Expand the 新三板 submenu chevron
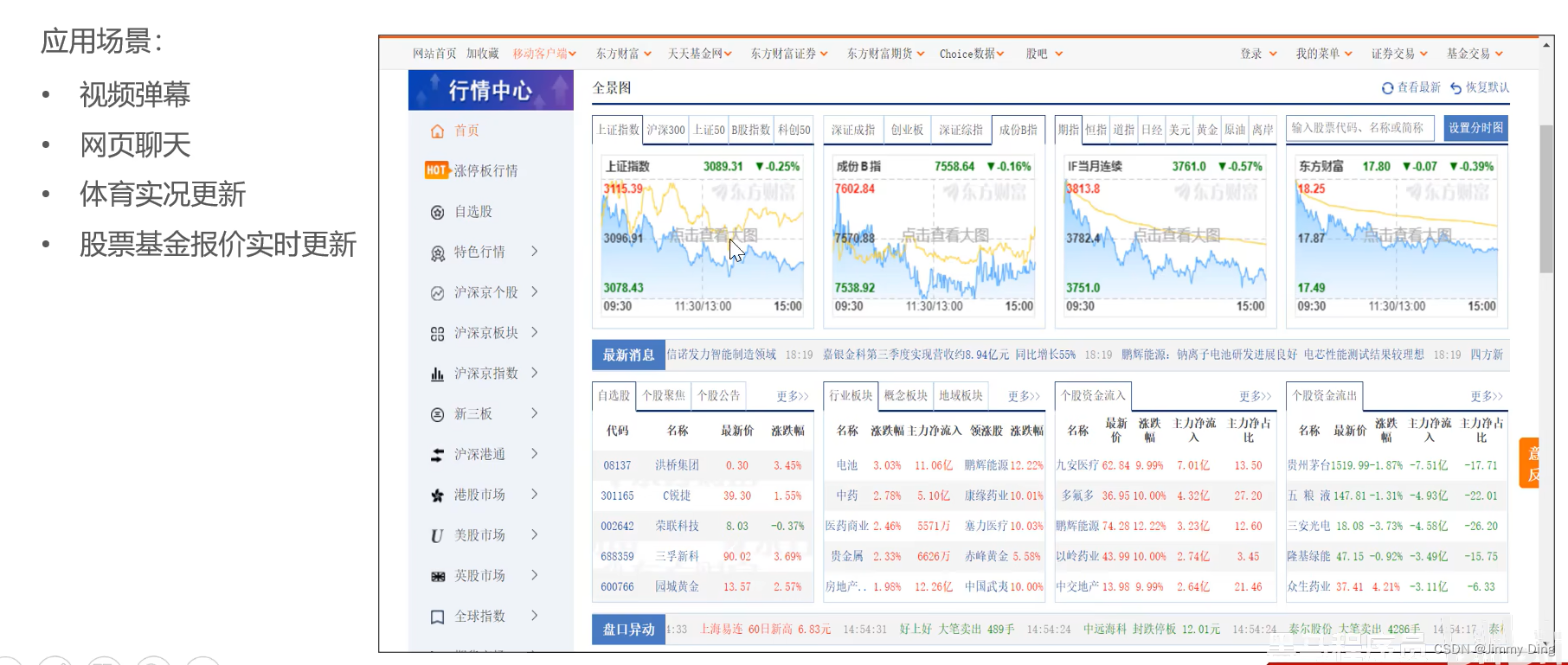 pos(535,413)
